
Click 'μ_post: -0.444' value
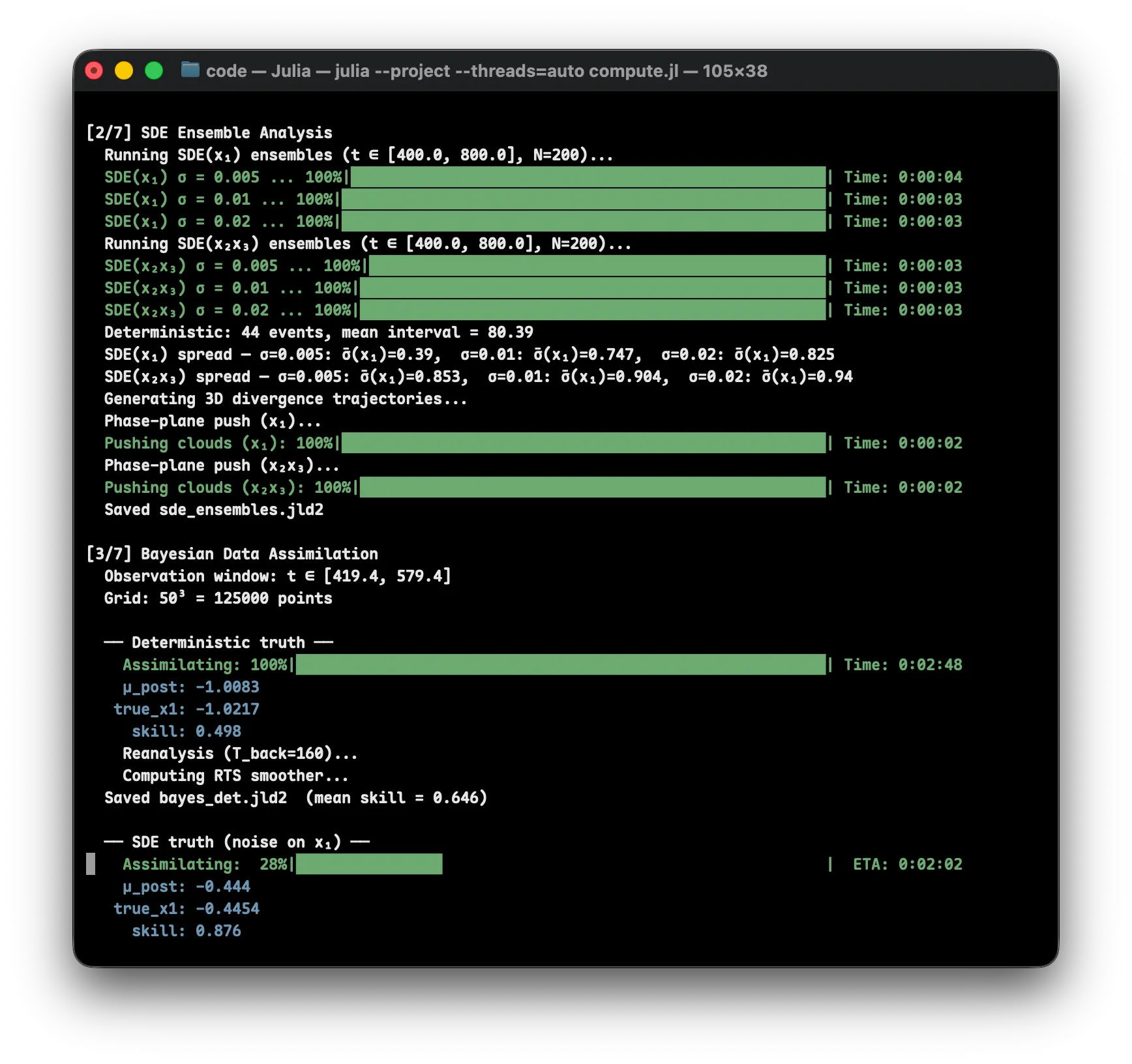(x=186, y=887)
